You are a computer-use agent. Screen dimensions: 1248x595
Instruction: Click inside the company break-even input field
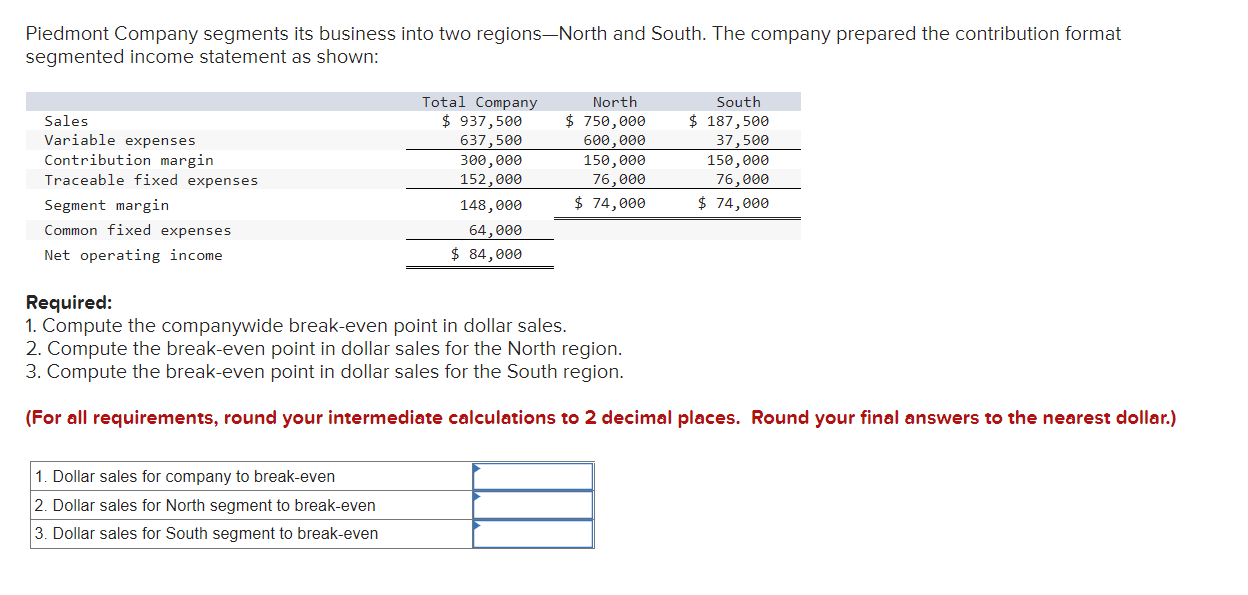533,476
